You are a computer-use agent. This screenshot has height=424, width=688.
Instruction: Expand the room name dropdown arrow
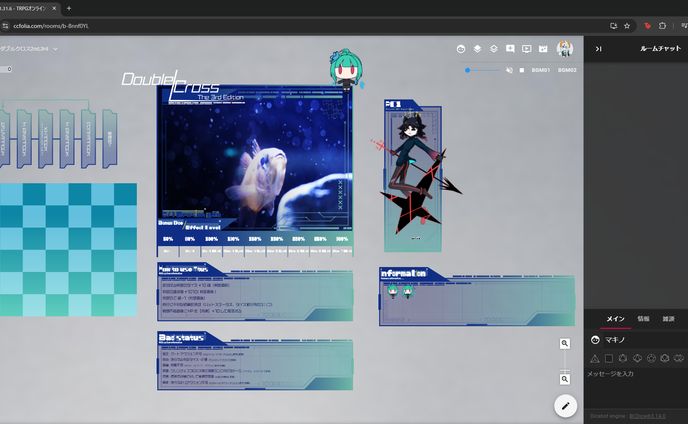pos(55,49)
